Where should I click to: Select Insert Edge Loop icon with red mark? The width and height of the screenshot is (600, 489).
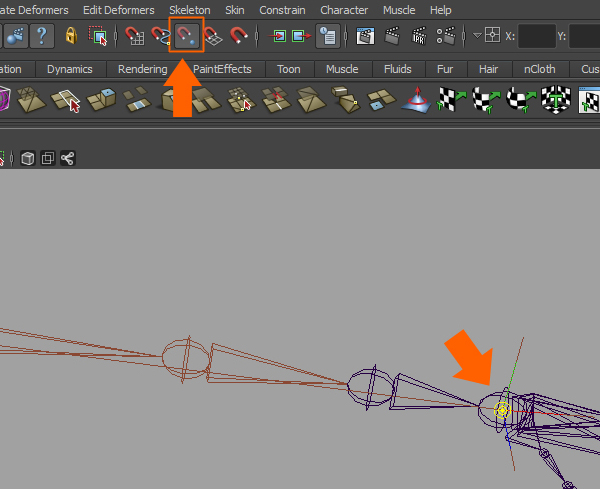pyautogui.click(x=276, y=99)
